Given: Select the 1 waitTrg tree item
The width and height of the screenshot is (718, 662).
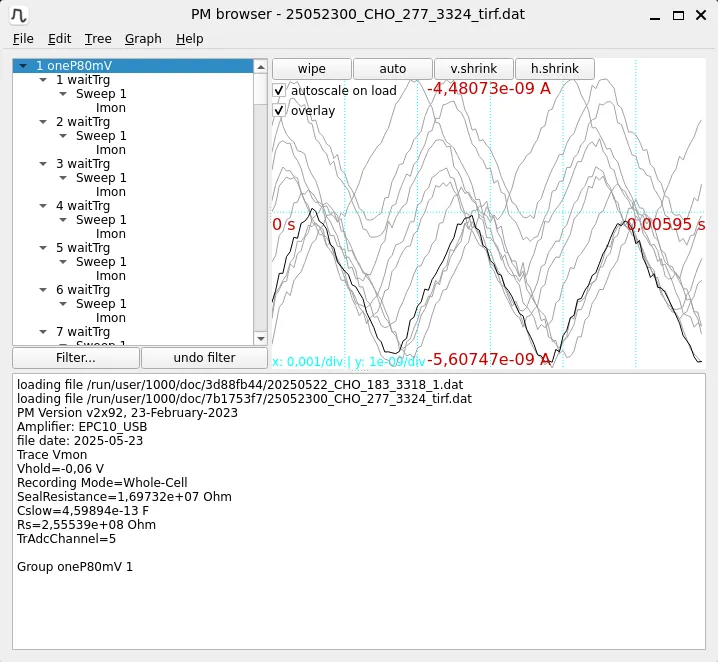Looking at the screenshot, I should pos(83,80).
